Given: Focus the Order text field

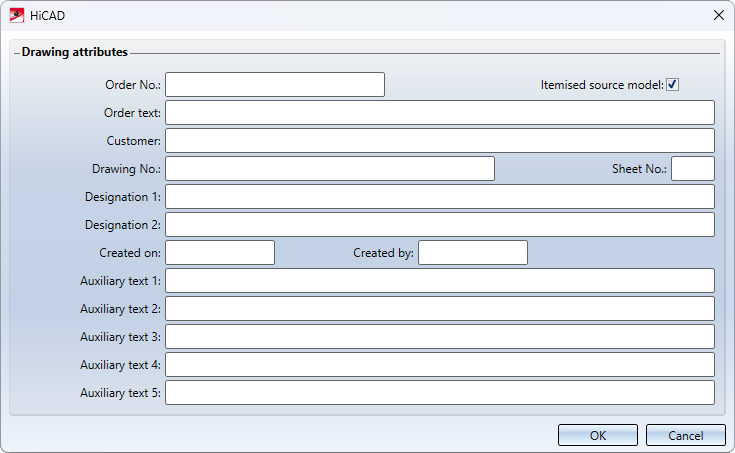Looking at the screenshot, I should [440, 113].
